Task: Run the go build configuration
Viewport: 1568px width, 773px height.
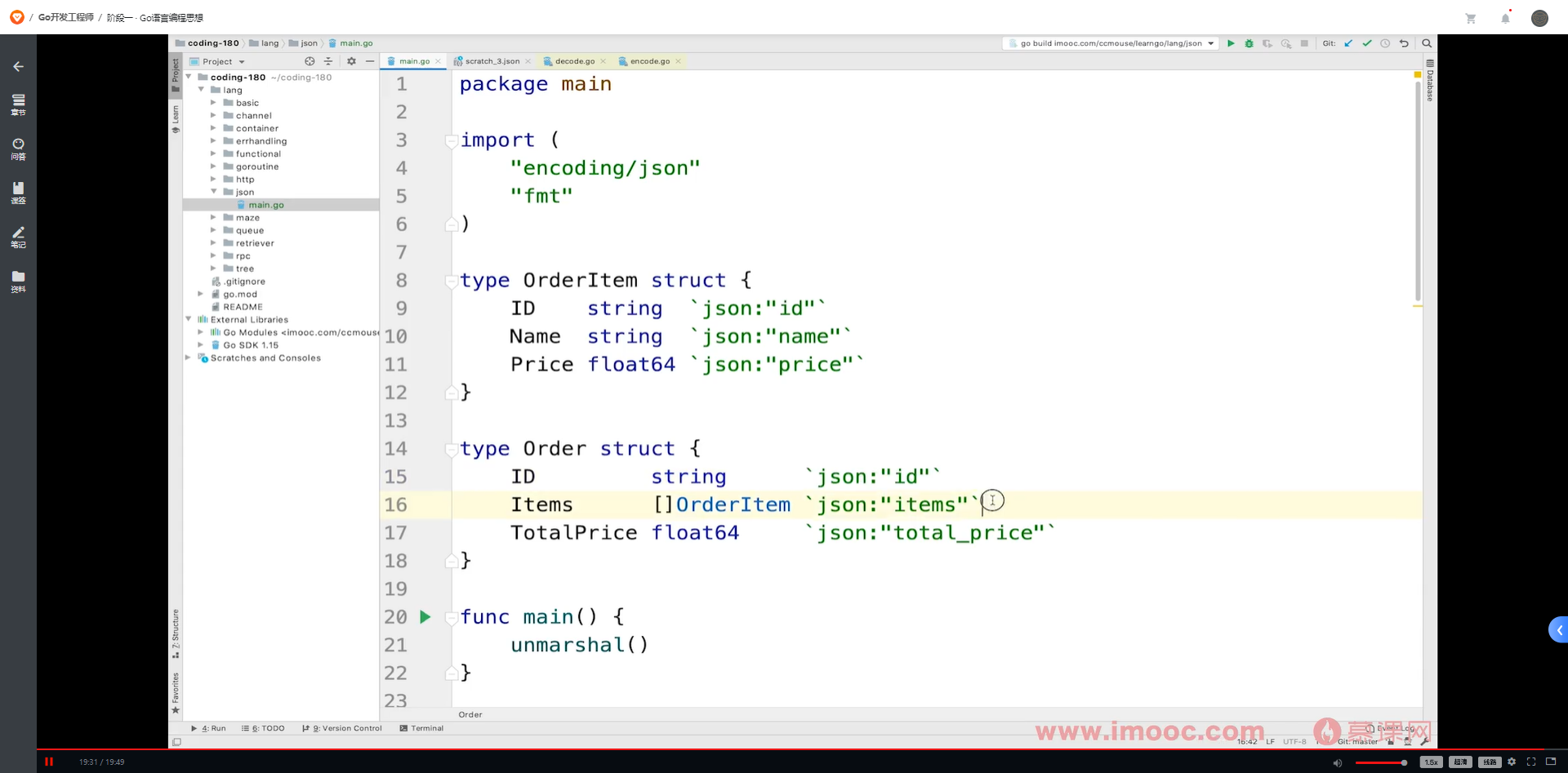Action: click(1231, 43)
